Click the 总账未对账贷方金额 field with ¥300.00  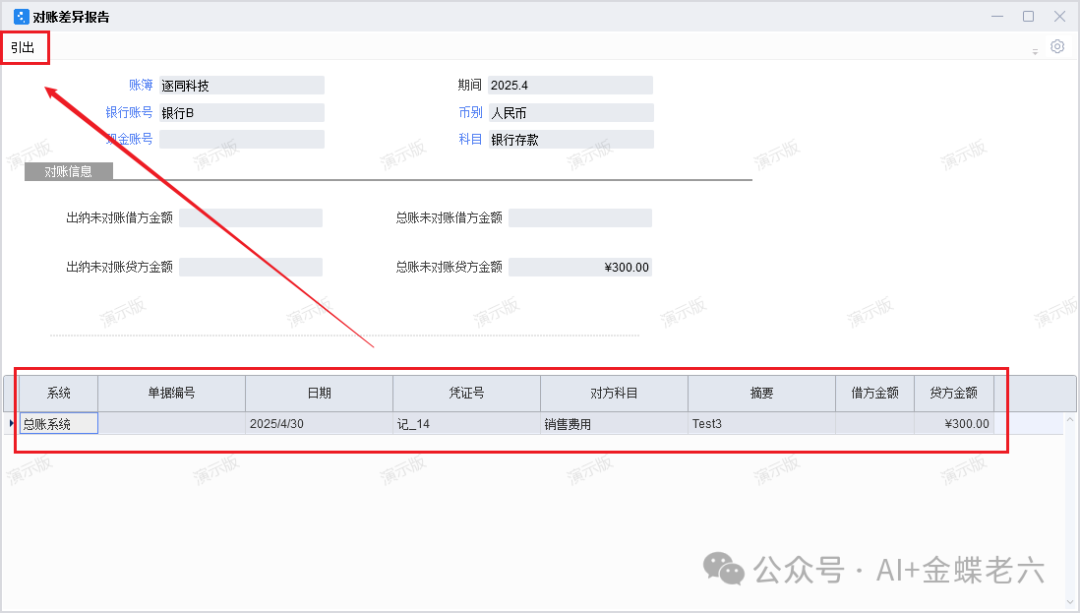[x=580, y=267]
